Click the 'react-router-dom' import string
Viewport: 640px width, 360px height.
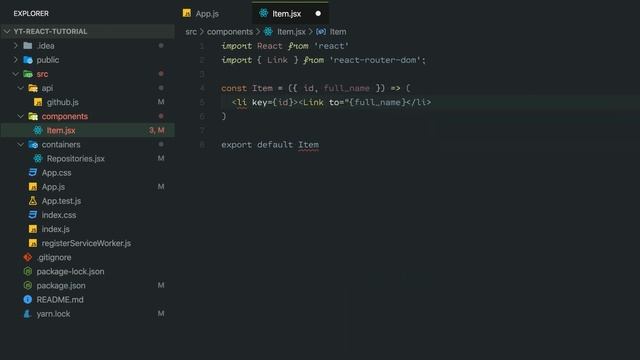coord(375,60)
